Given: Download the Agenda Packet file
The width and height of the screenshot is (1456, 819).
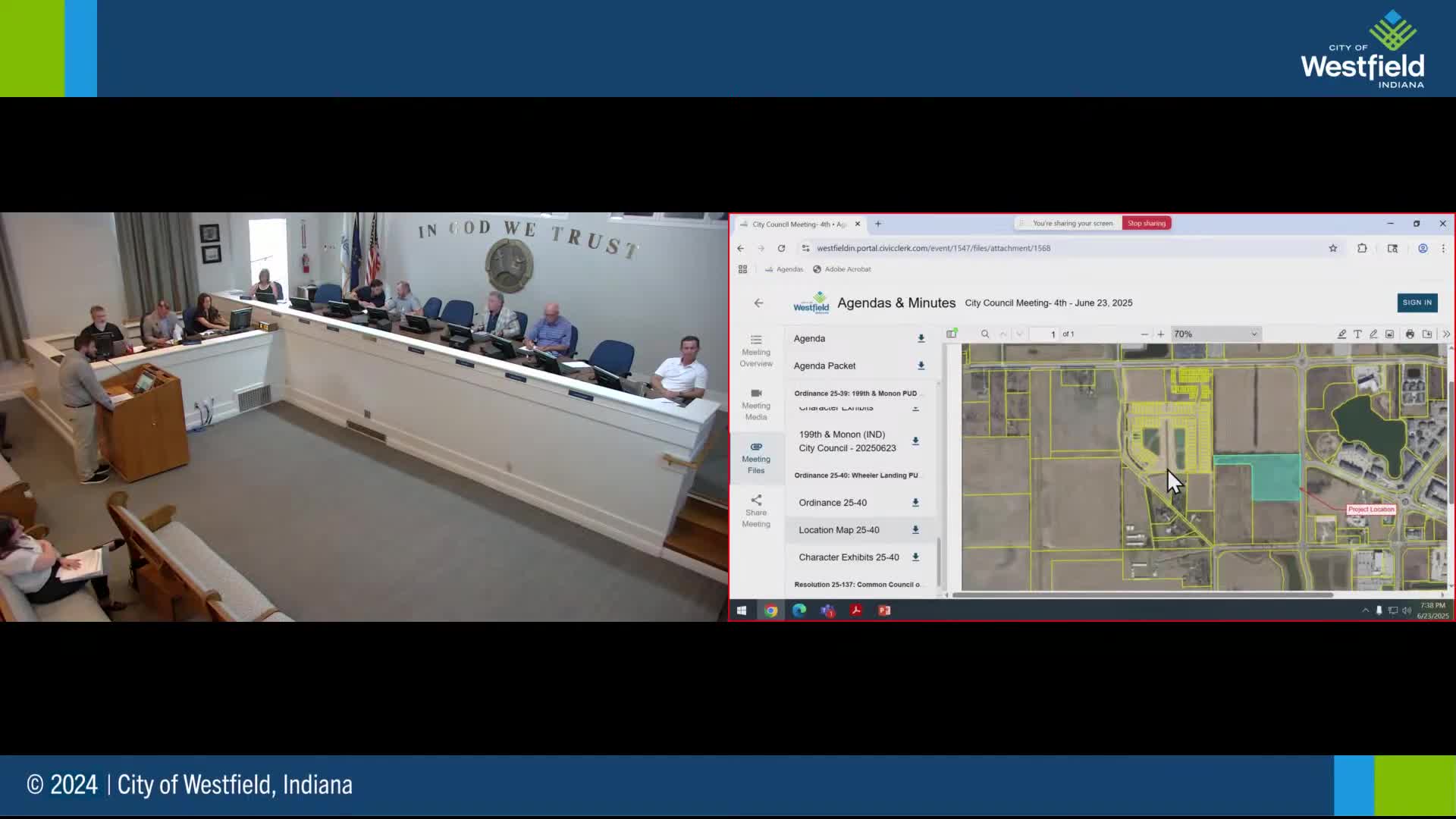Looking at the screenshot, I should point(921,366).
